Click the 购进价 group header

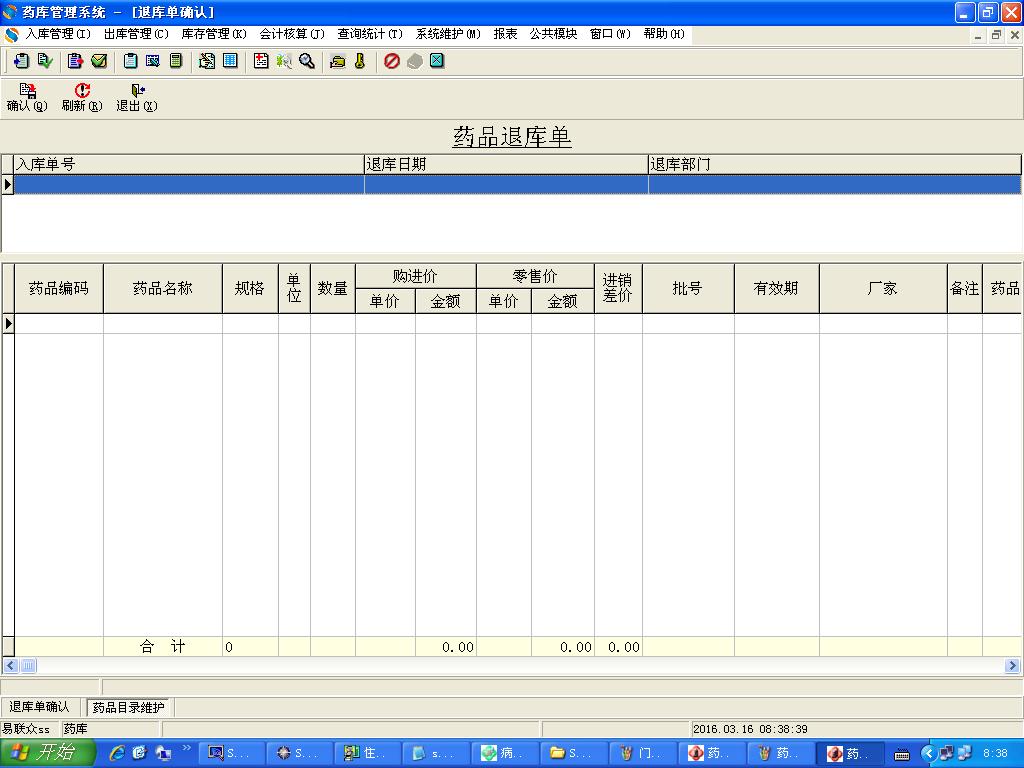pyautogui.click(x=415, y=276)
